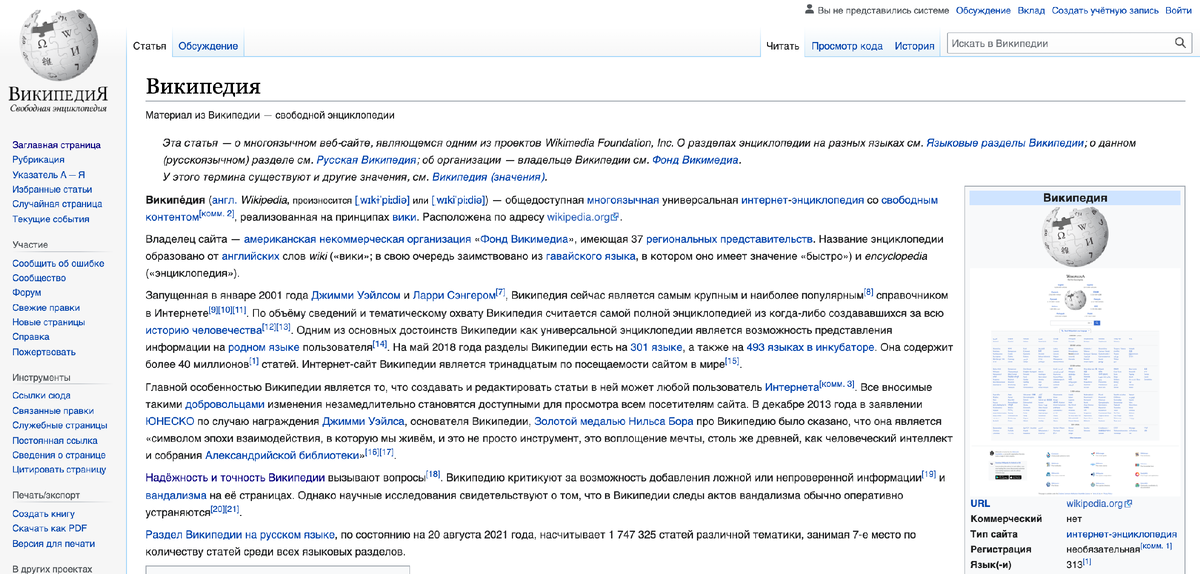Open 'Свежие правки' in sidebar
The height and width of the screenshot is (574, 1200).
(46, 307)
